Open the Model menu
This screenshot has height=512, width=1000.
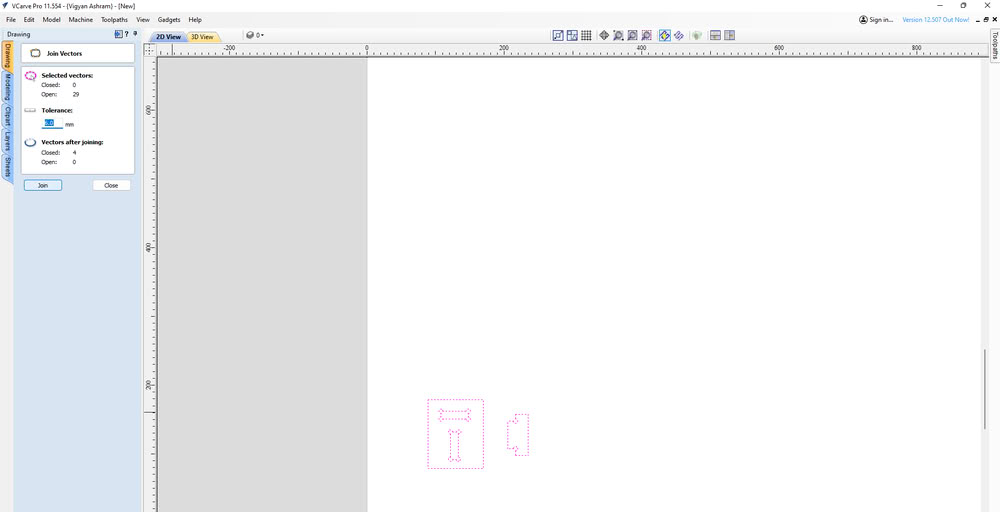click(51, 20)
